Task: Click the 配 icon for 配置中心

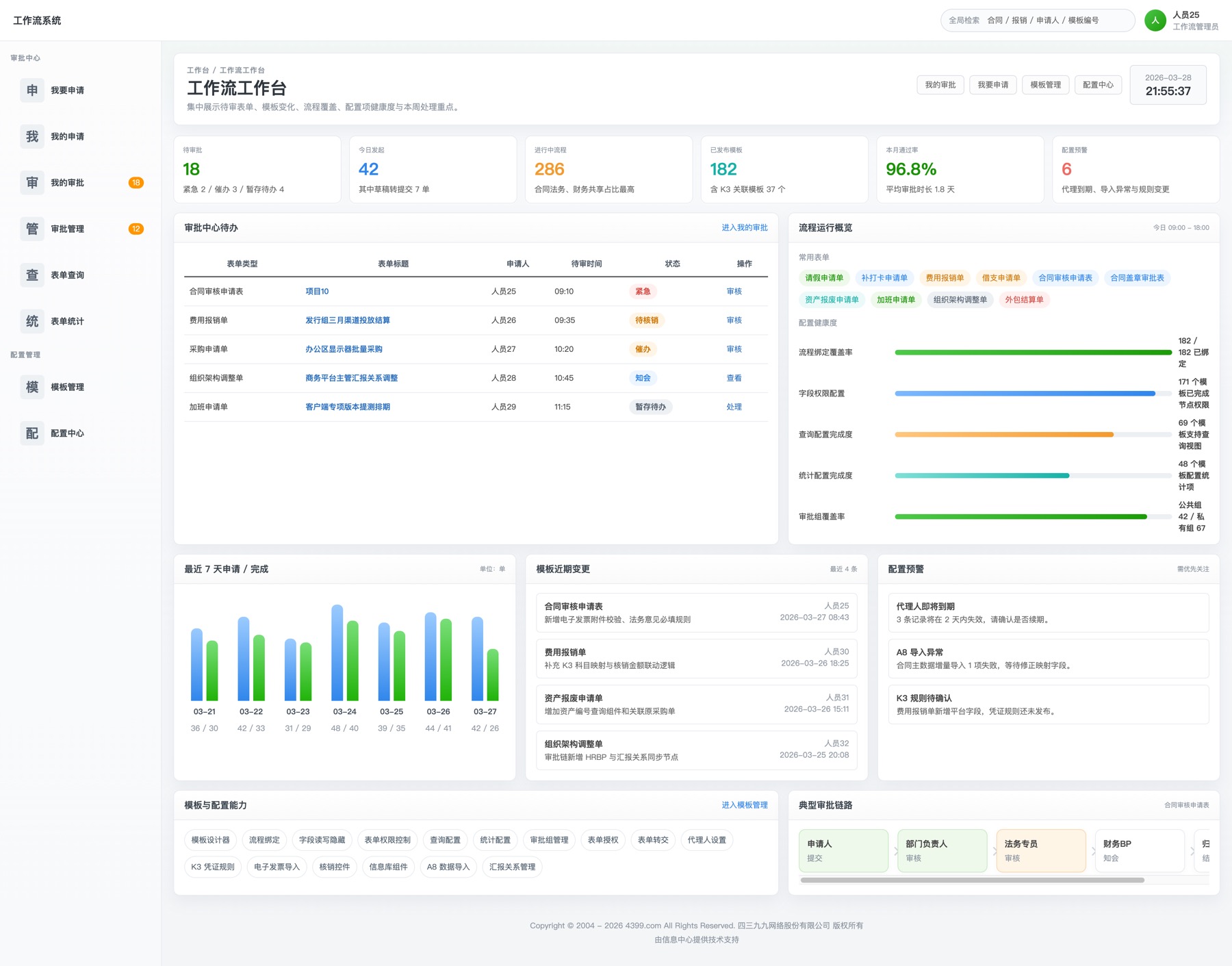Action: tap(32, 433)
